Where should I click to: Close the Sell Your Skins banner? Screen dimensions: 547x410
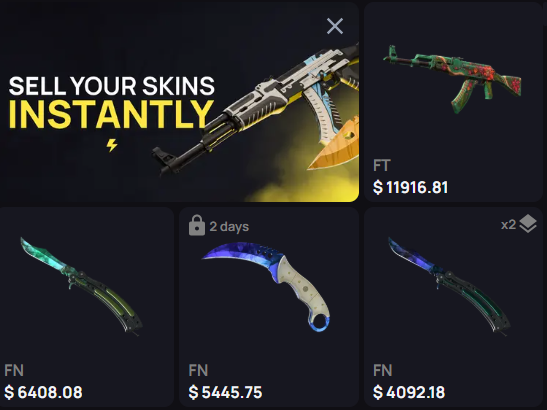[x=335, y=26]
